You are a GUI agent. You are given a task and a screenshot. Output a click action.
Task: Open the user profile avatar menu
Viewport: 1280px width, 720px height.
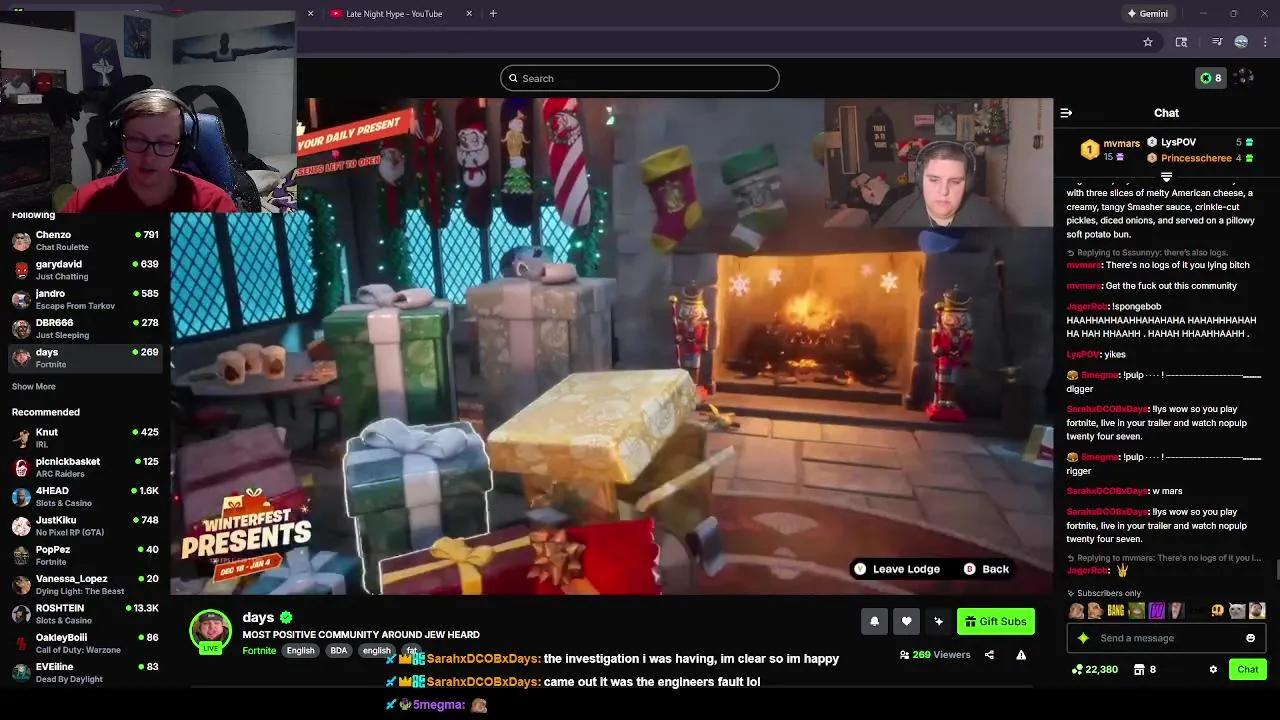(1244, 77)
